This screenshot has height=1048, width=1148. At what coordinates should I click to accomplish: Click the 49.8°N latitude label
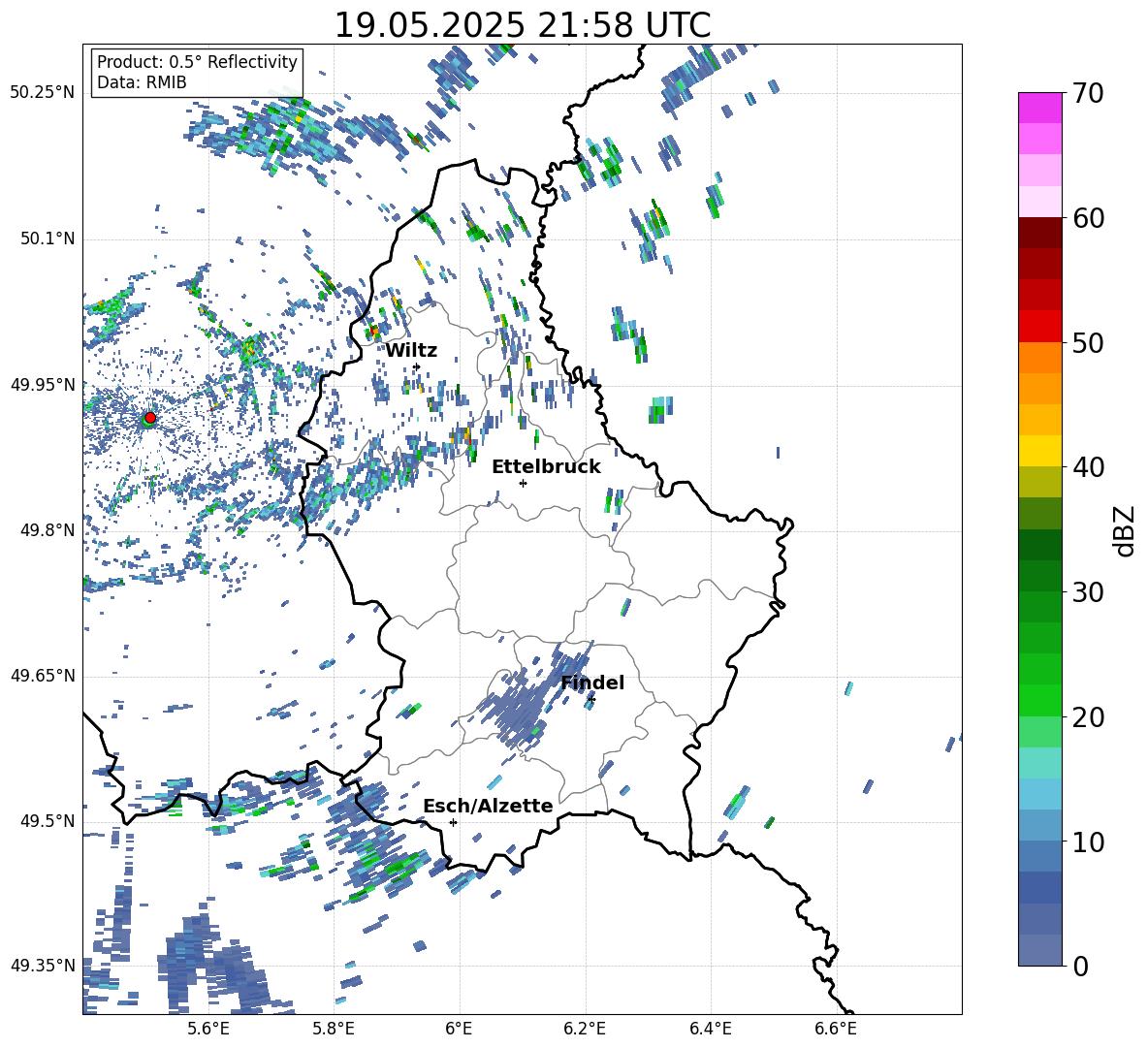tap(48, 530)
